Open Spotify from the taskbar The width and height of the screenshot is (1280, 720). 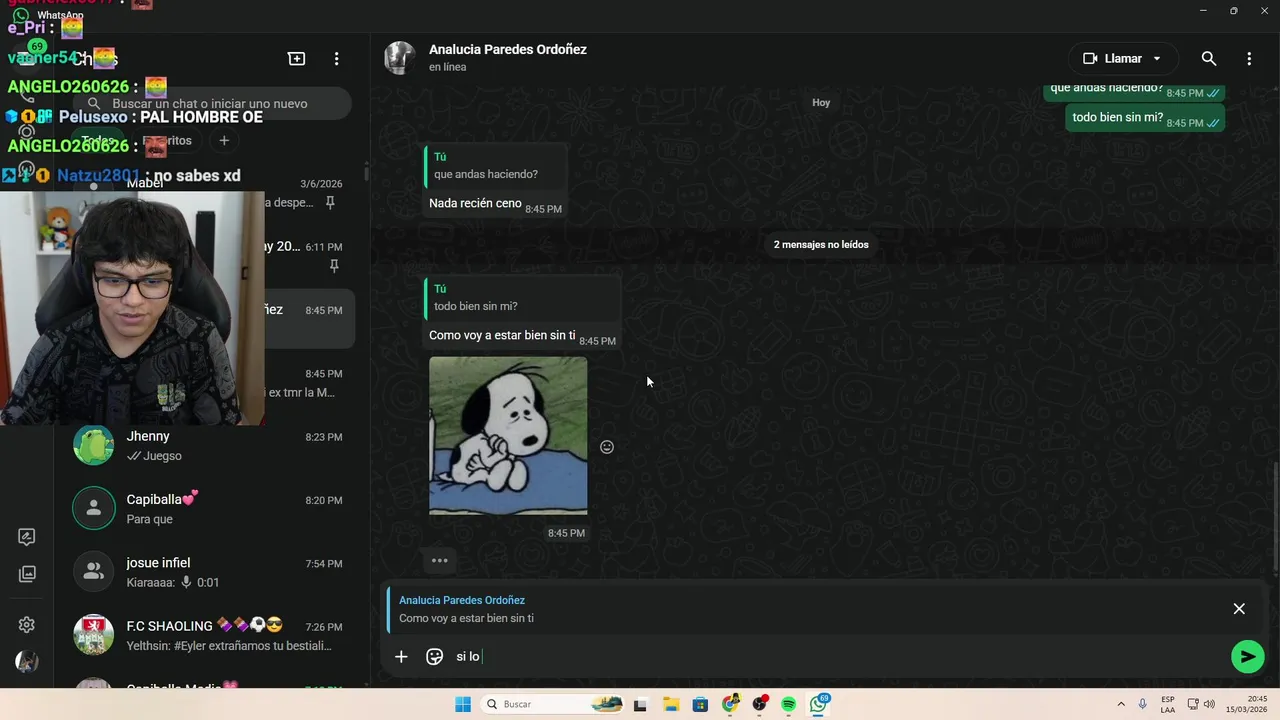tap(789, 705)
